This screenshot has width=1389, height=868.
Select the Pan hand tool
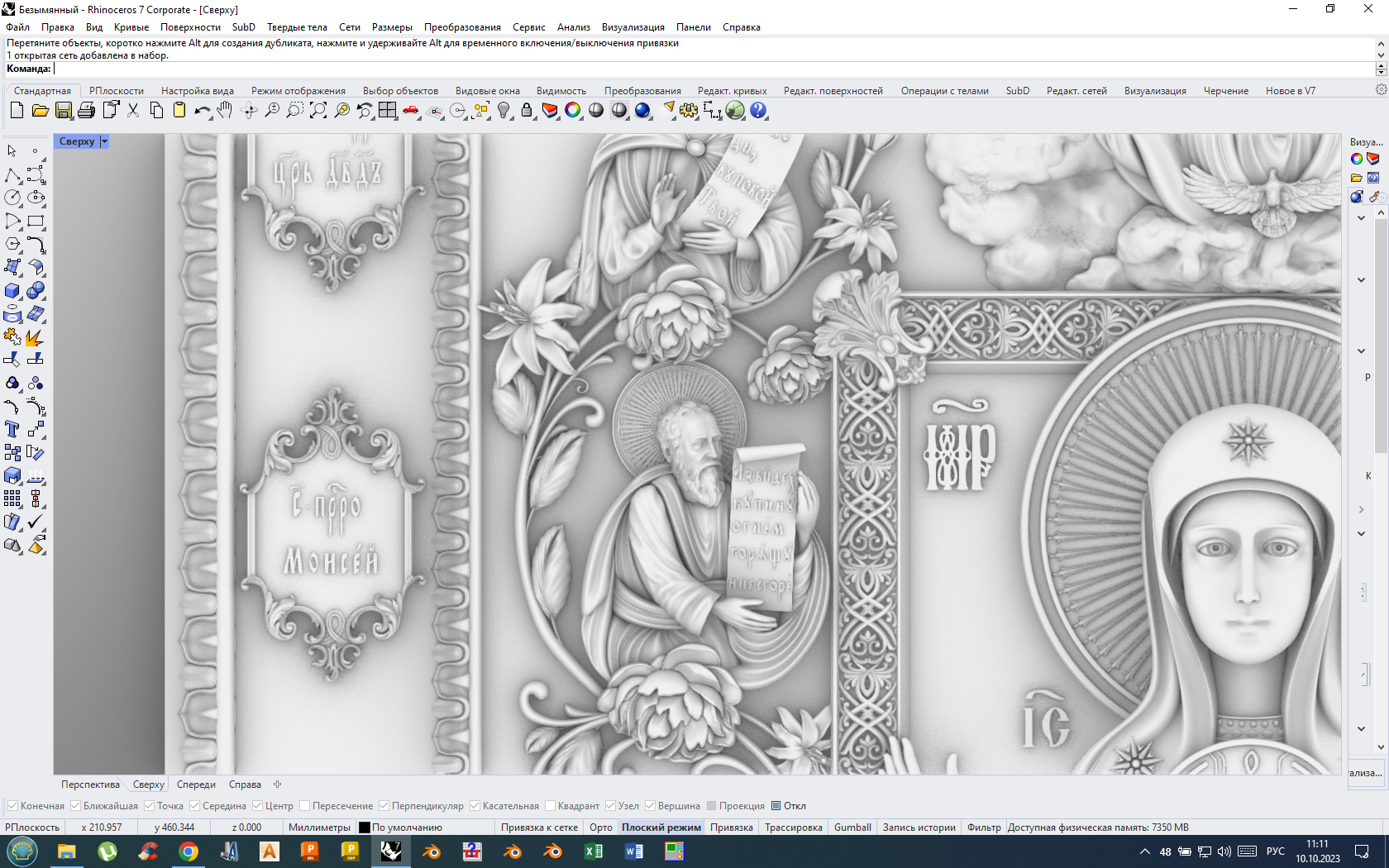click(225, 110)
